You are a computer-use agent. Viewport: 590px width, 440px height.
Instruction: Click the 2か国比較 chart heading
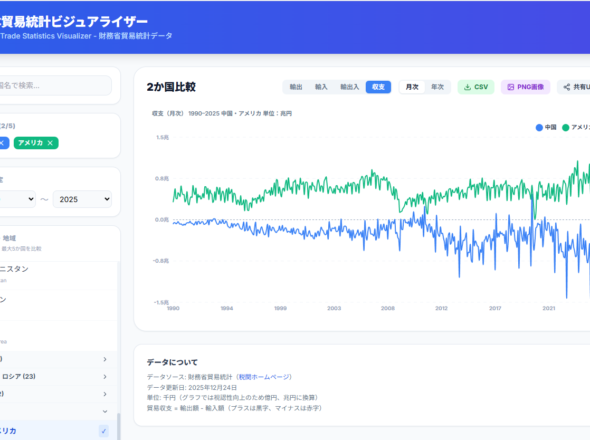coord(171,87)
